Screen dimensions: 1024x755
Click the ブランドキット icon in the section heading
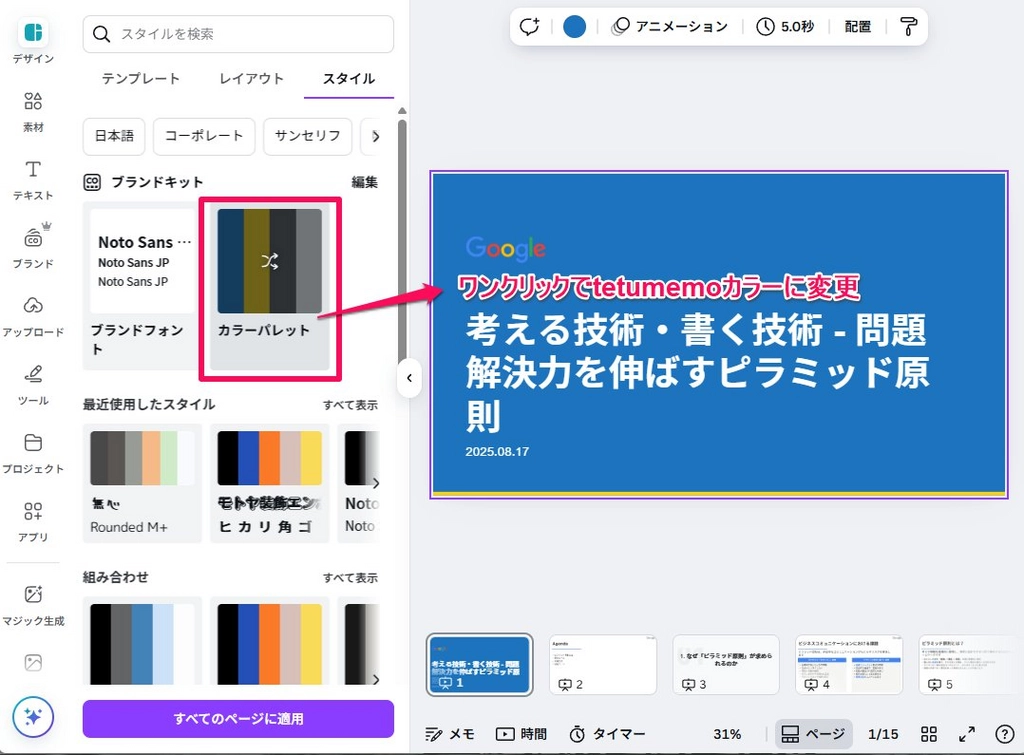click(x=92, y=182)
